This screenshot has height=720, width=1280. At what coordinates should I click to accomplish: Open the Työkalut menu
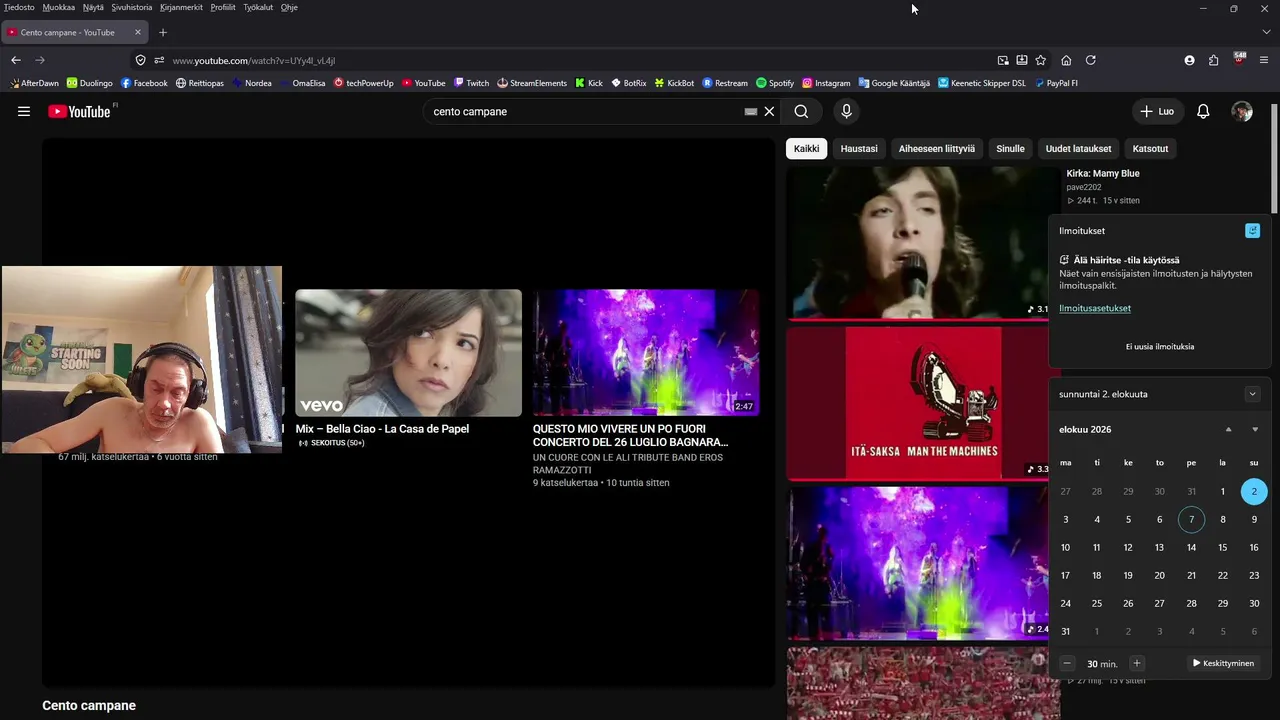point(258,7)
